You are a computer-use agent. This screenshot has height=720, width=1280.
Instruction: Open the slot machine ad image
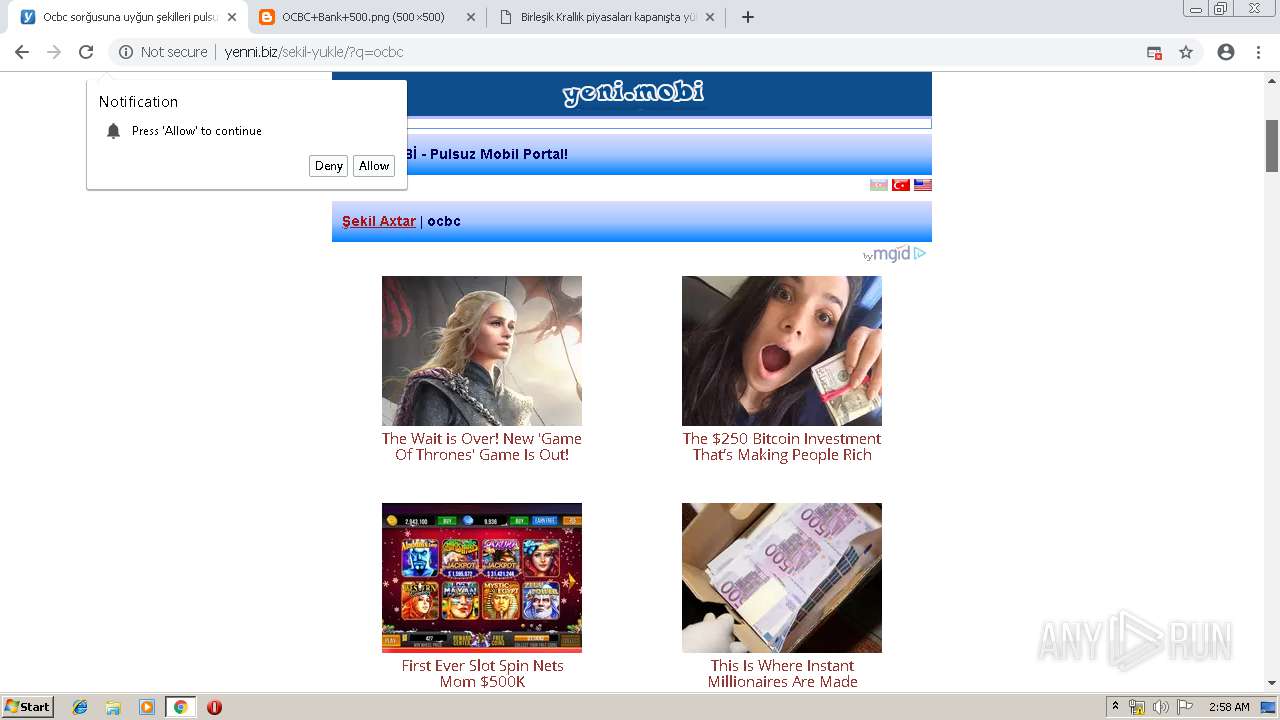482,578
